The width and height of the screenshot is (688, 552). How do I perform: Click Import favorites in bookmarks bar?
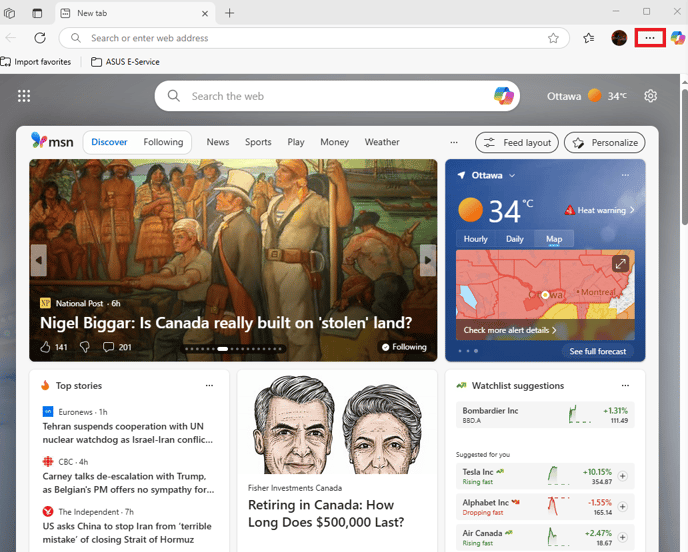(36, 62)
